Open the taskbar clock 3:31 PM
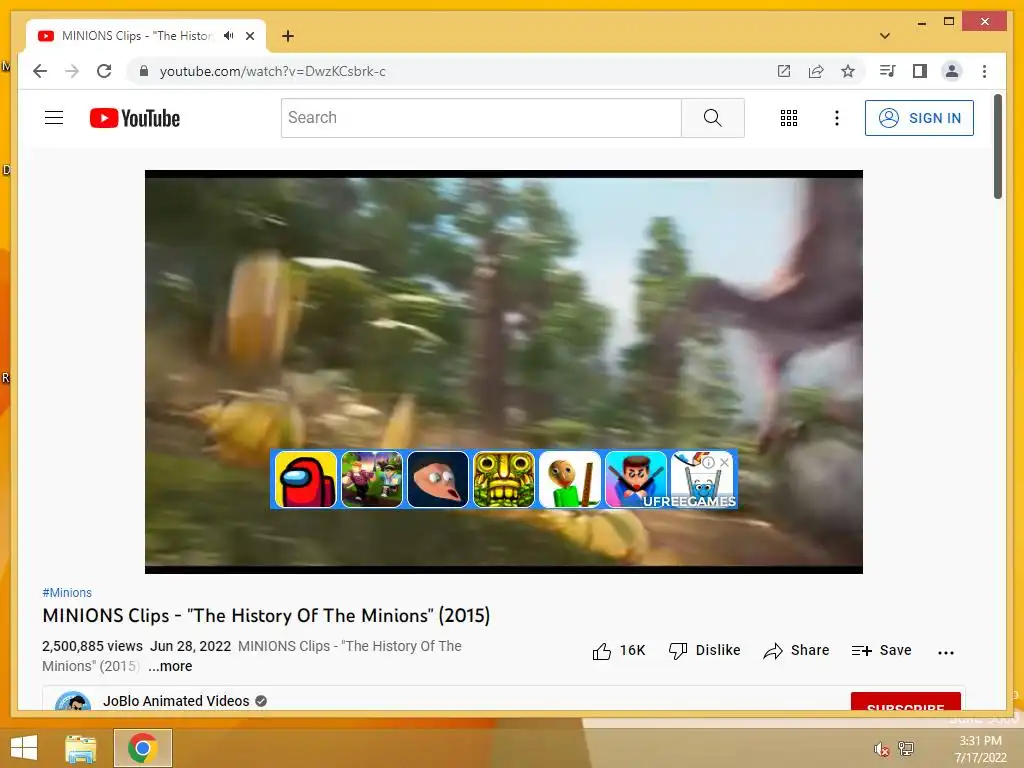Viewport: 1024px width, 768px height. [x=980, y=749]
